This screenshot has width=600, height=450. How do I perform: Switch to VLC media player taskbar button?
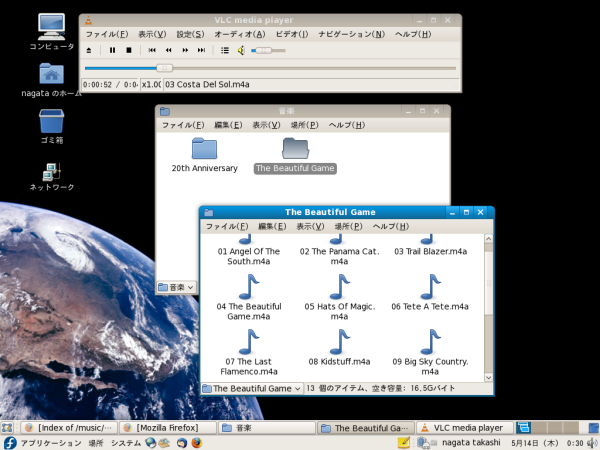tap(465, 427)
